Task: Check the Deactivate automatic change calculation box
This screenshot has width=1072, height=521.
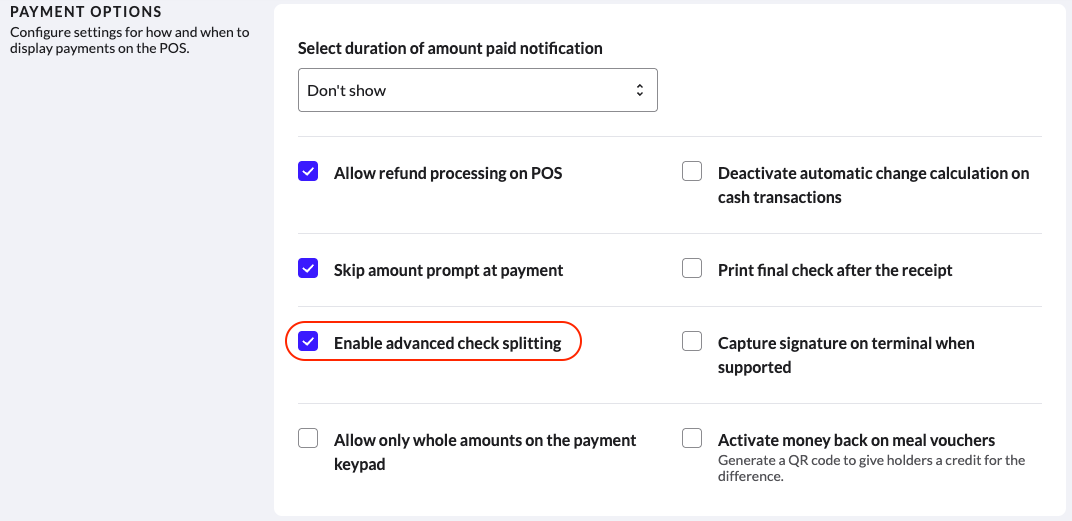Action: coord(692,172)
